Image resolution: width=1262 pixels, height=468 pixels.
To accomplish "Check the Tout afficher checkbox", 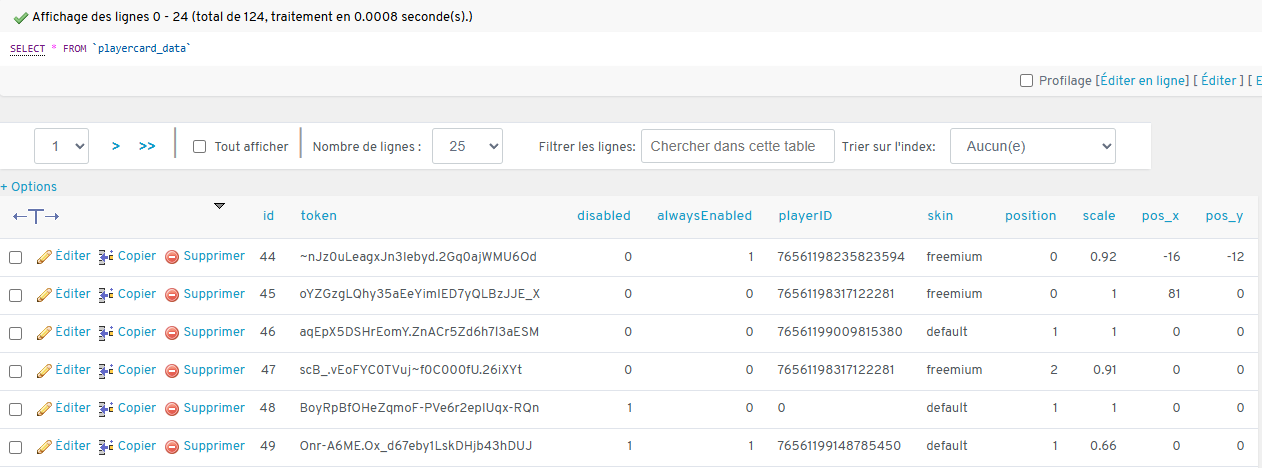I will pos(200,147).
